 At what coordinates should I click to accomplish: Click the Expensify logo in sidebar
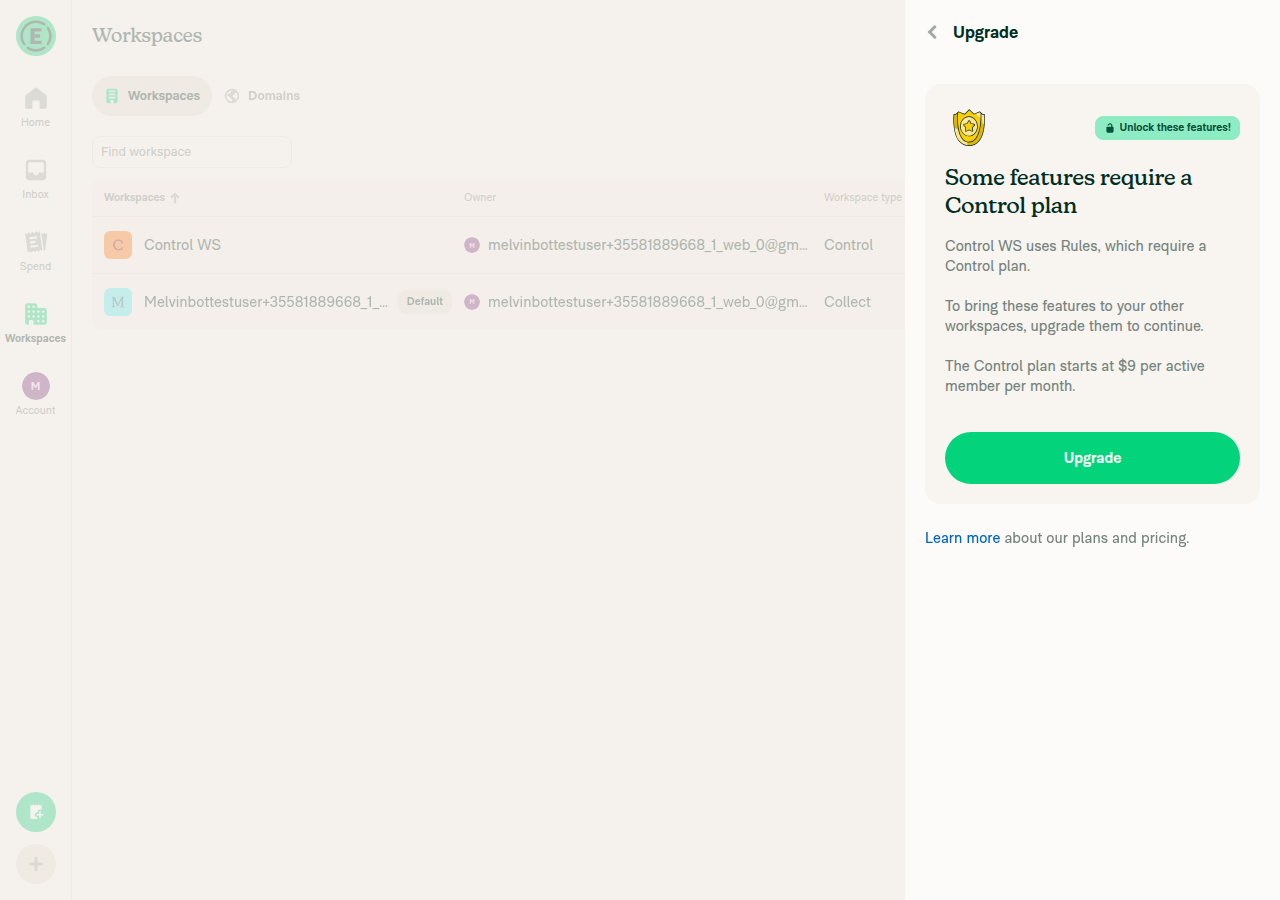click(x=36, y=36)
